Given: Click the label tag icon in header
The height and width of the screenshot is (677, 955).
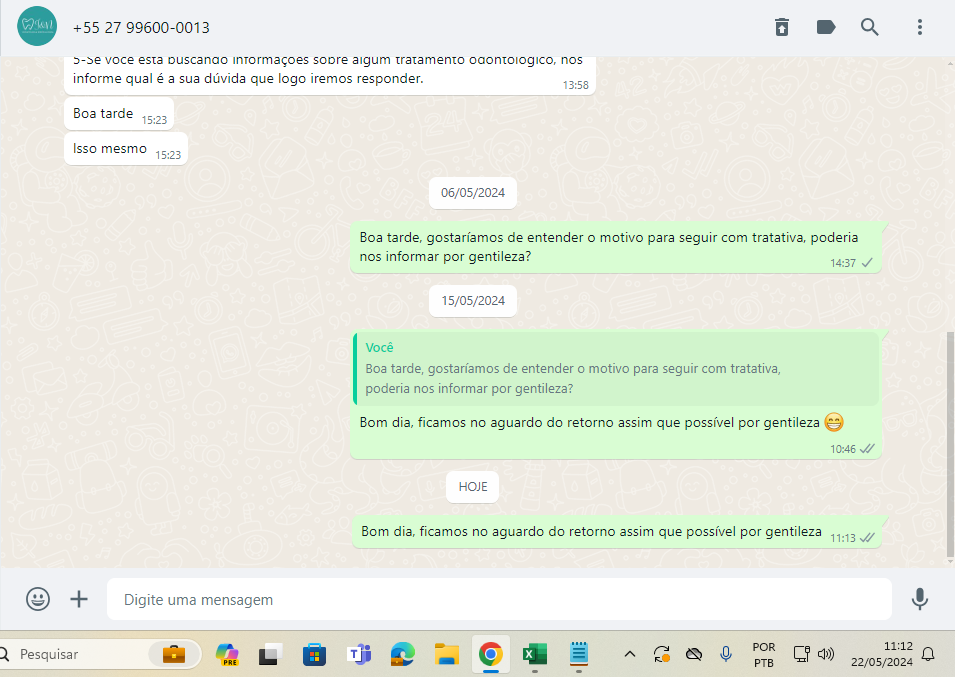Looking at the screenshot, I should click(x=826, y=27).
